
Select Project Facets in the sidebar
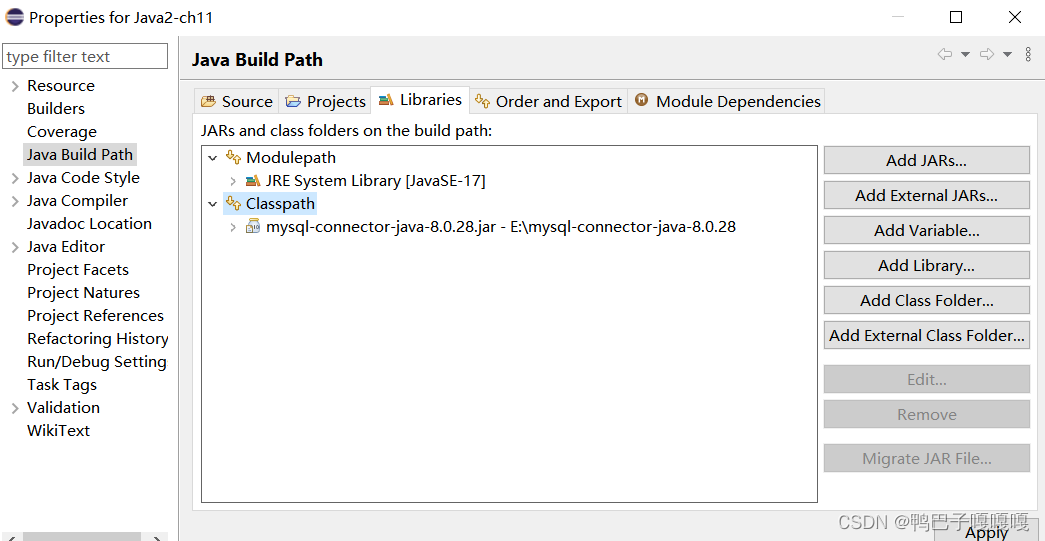pos(78,270)
